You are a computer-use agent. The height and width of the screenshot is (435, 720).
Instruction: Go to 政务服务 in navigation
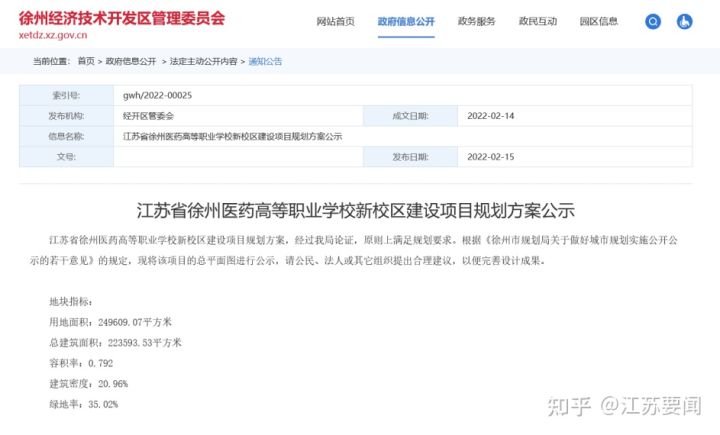(x=477, y=21)
